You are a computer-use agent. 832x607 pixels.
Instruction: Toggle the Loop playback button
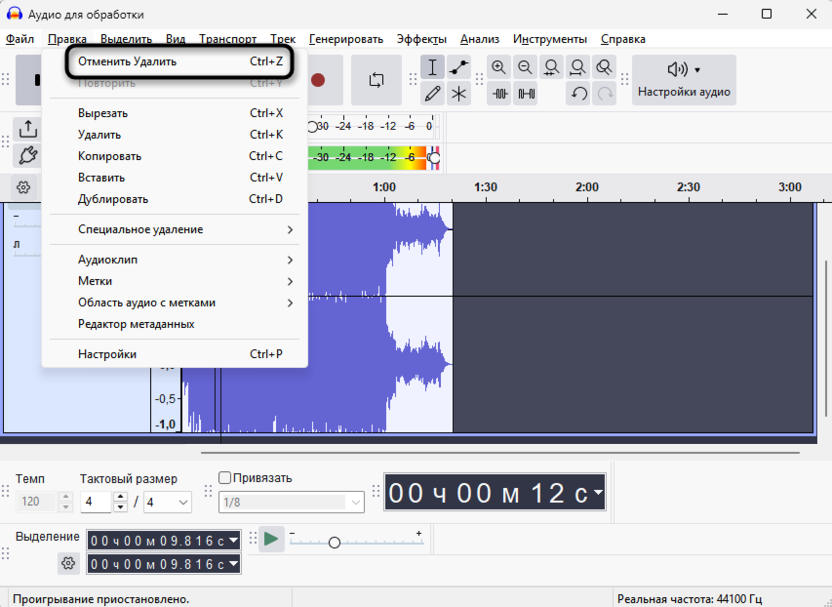coord(376,80)
